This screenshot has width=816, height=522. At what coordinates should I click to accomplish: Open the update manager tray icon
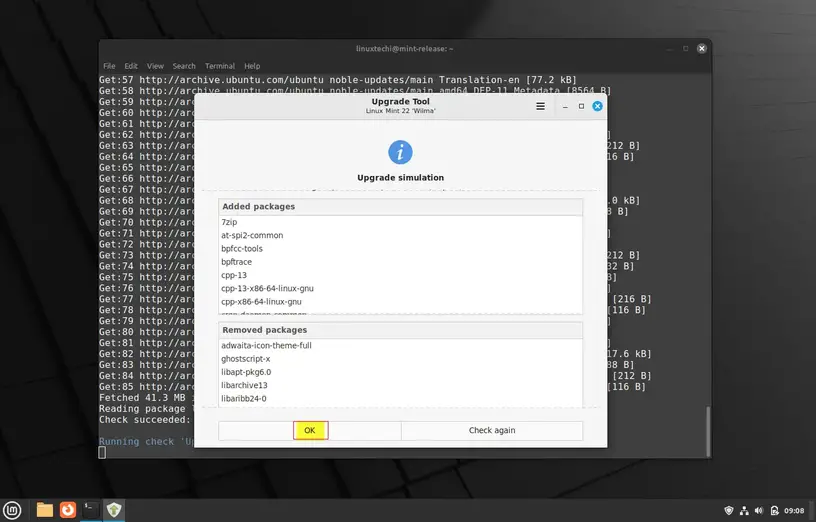coord(774,511)
